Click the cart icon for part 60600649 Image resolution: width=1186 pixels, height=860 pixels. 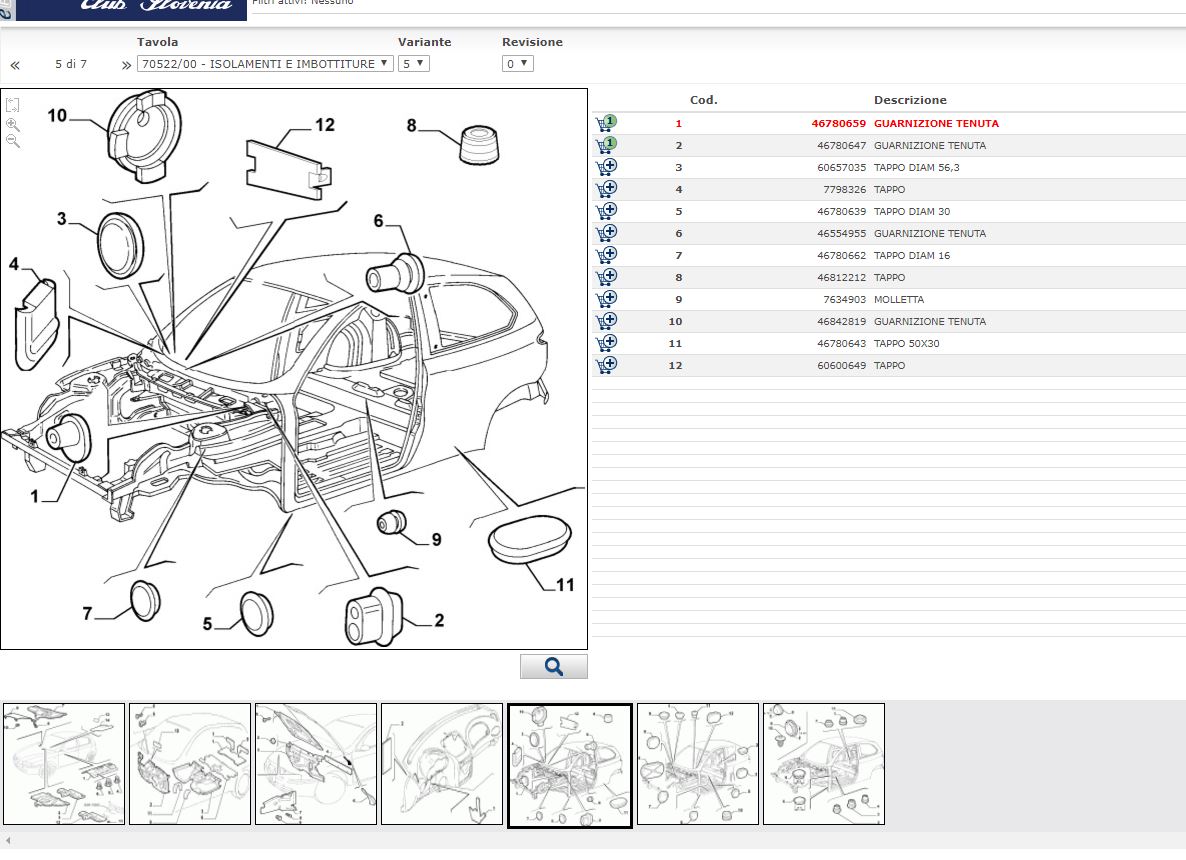point(606,365)
